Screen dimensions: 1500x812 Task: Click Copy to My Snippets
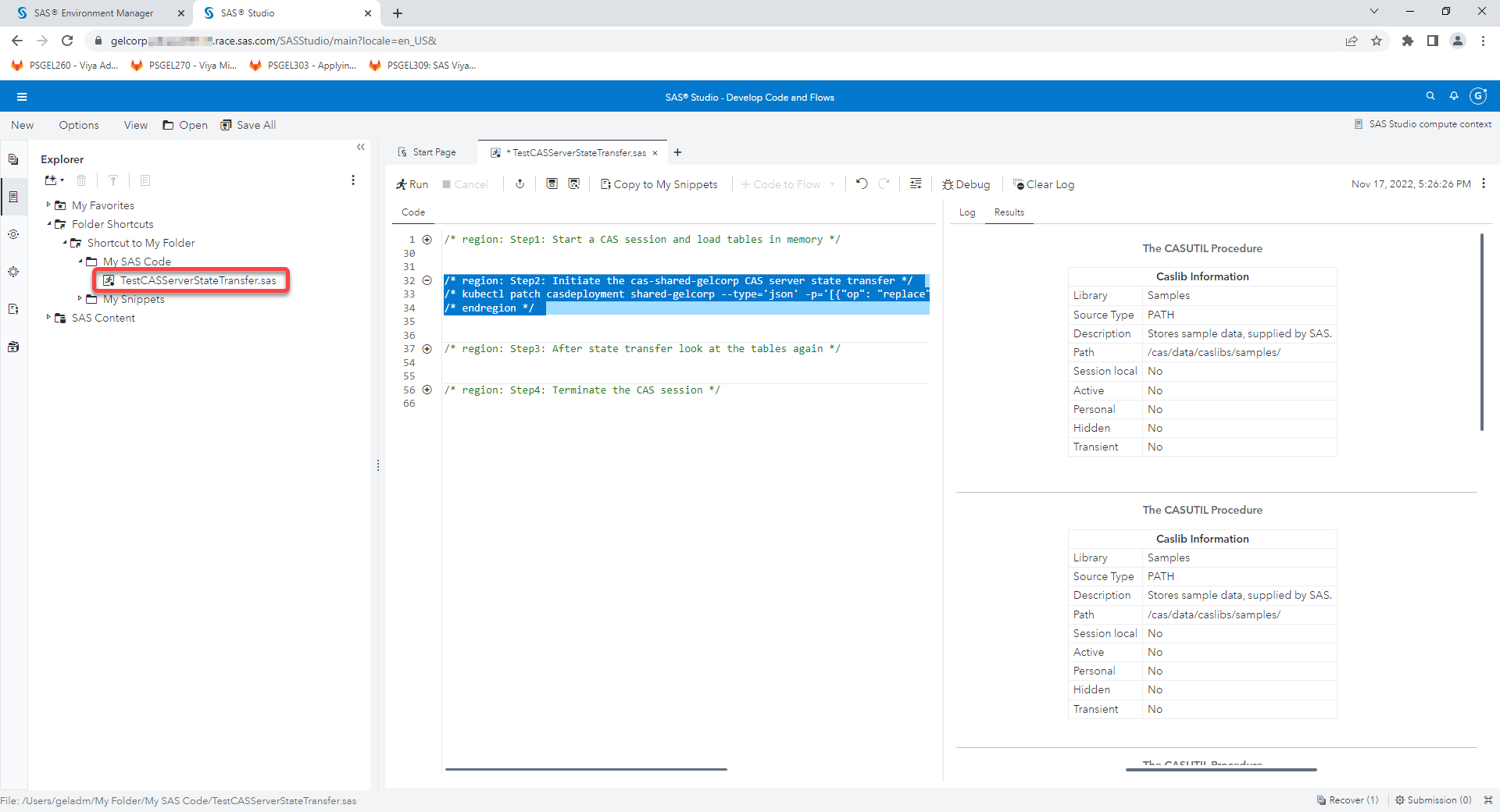tap(659, 184)
